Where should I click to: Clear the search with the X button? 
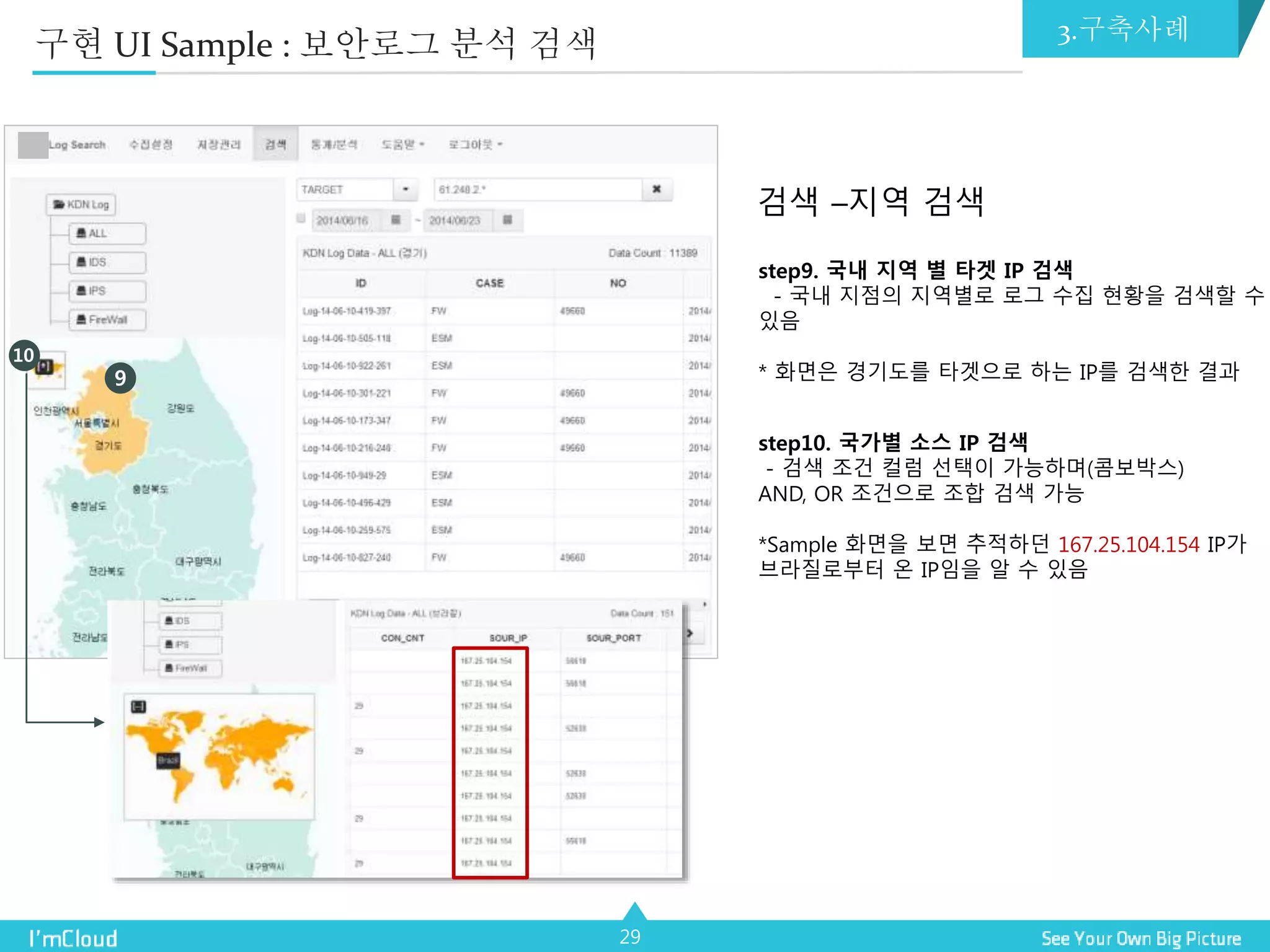point(657,190)
